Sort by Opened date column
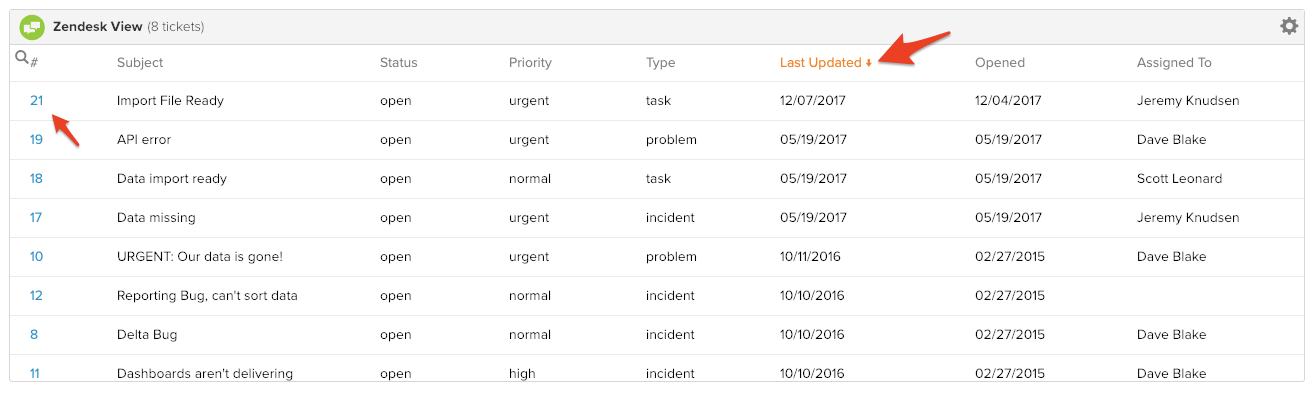1313x393 pixels. (x=1000, y=62)
